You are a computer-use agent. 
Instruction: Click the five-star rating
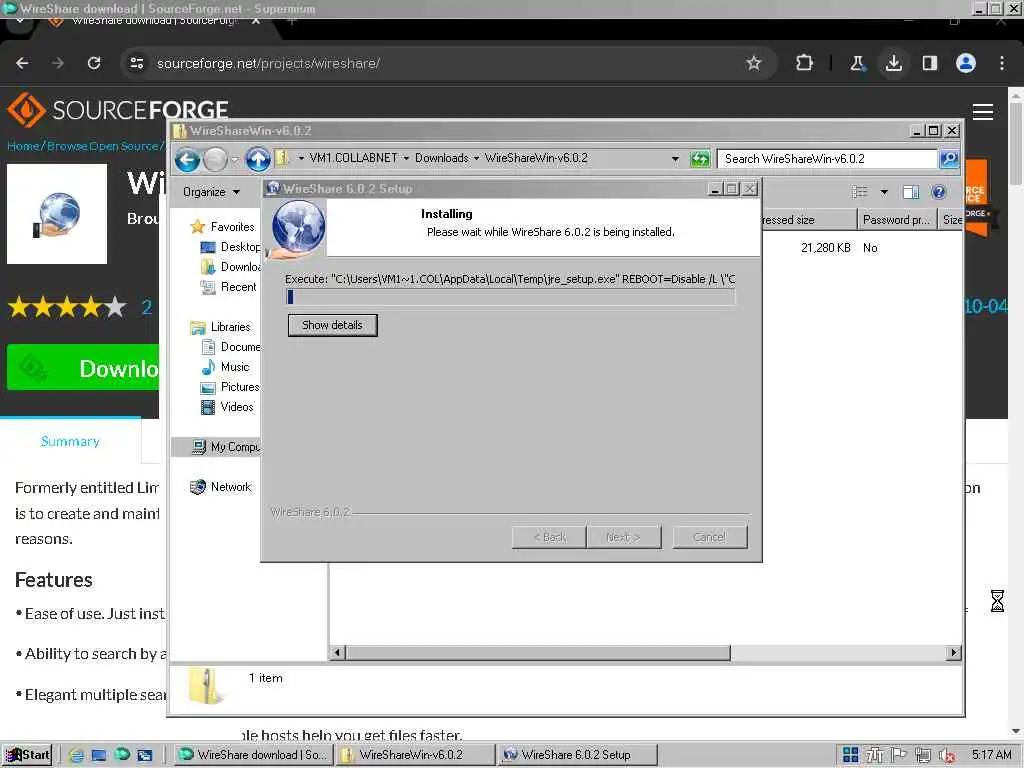(67, 306)
